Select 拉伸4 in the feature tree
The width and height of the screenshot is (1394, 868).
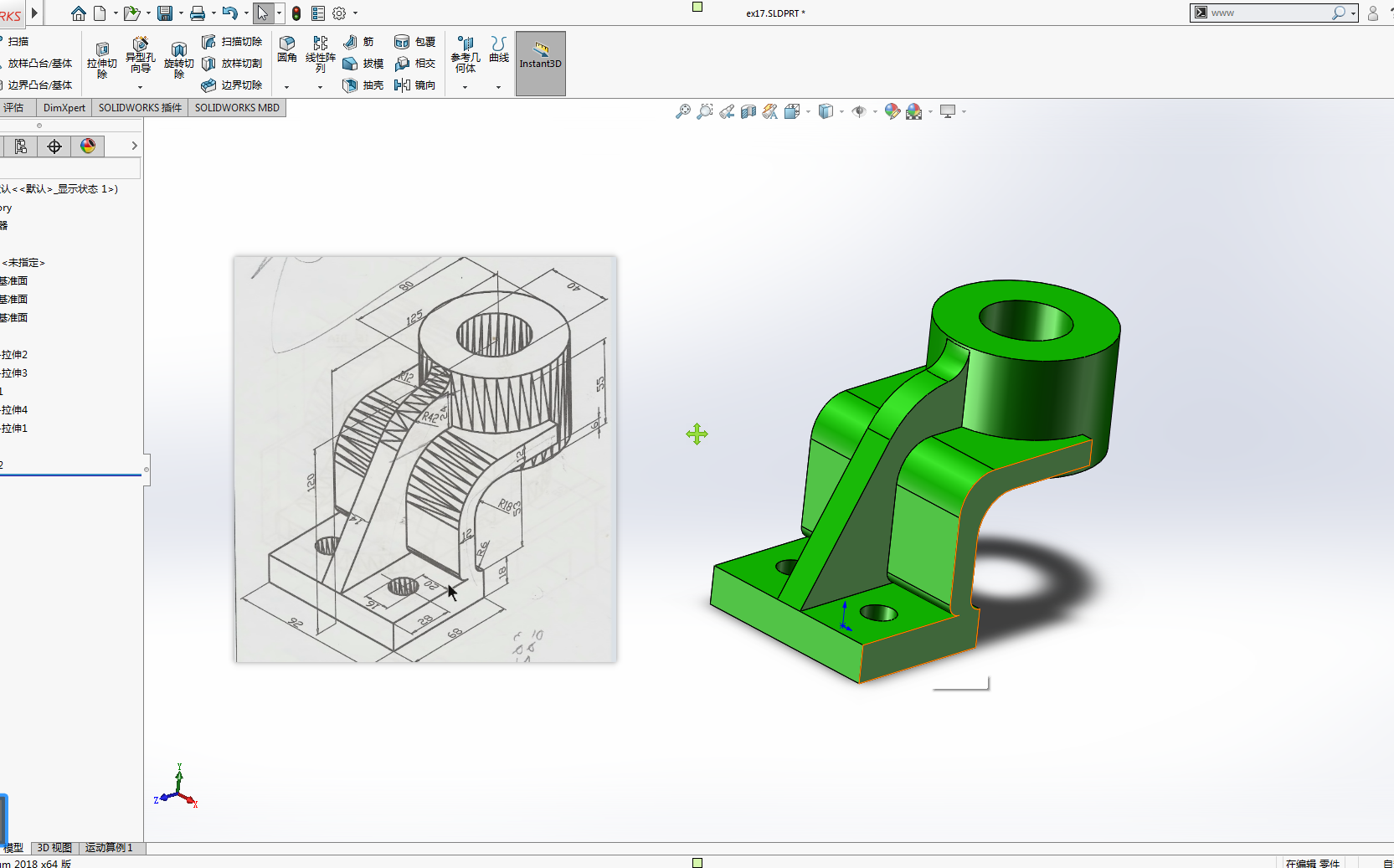(x=14, y=409)
